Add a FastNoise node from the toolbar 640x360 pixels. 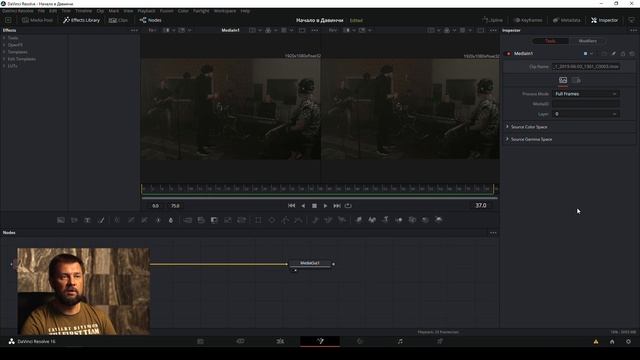coord(74,220)
